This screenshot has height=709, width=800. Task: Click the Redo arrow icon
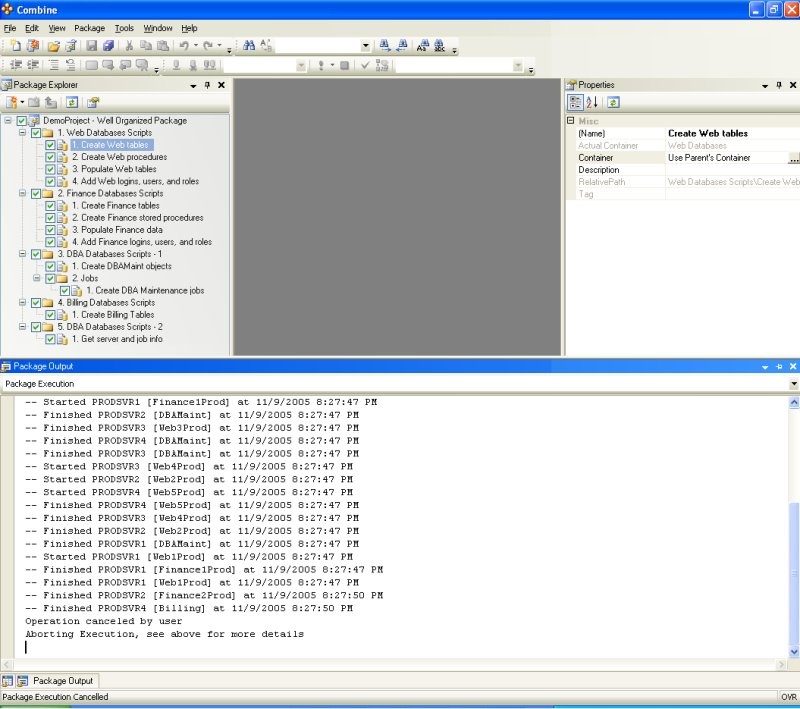tap(208, 46)
